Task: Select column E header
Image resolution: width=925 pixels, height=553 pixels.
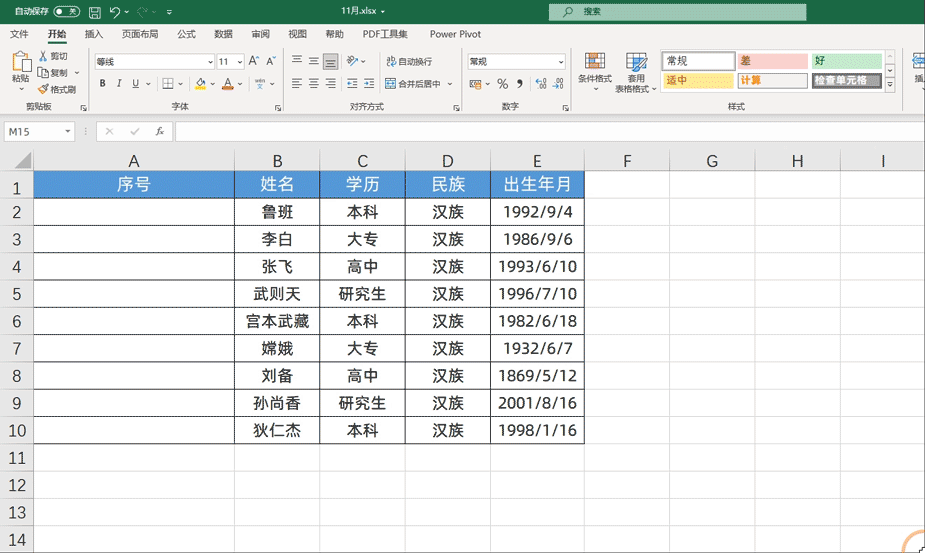Action: click(537, 161)
